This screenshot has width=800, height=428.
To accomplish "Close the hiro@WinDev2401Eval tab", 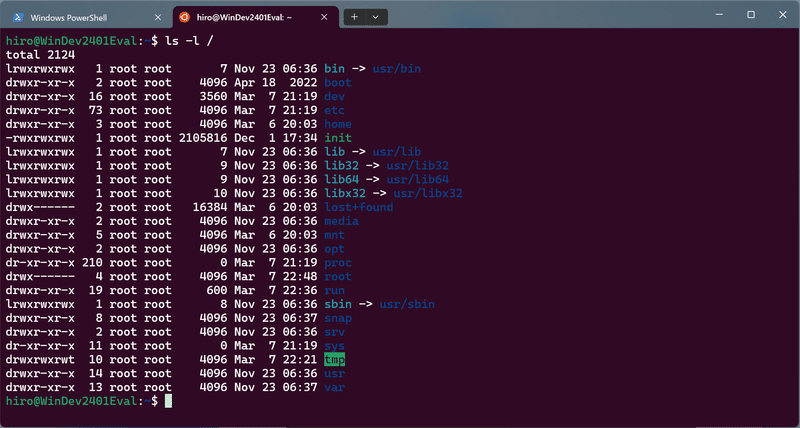I will [324, 17].
